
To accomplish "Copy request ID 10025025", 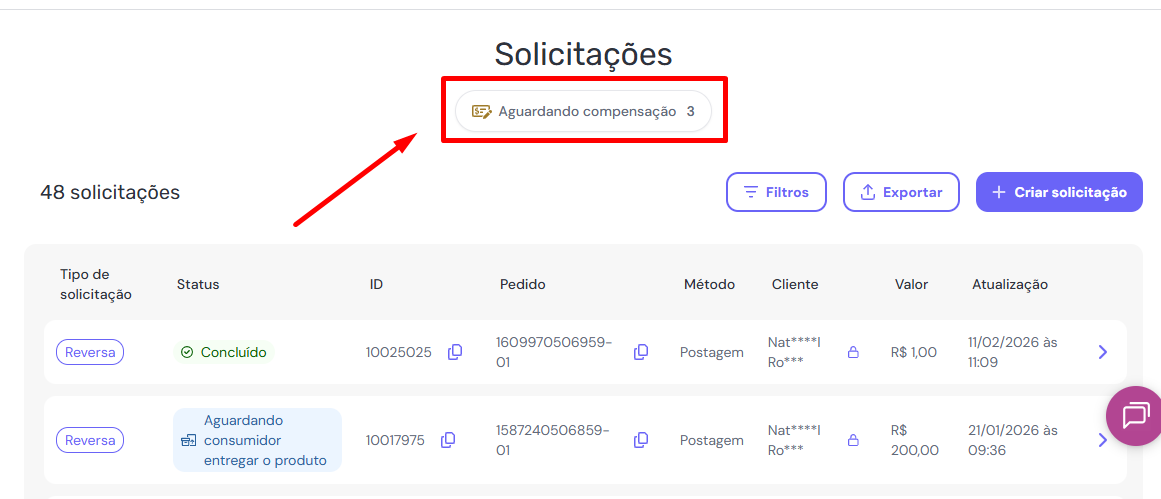I will click(455, 352).
